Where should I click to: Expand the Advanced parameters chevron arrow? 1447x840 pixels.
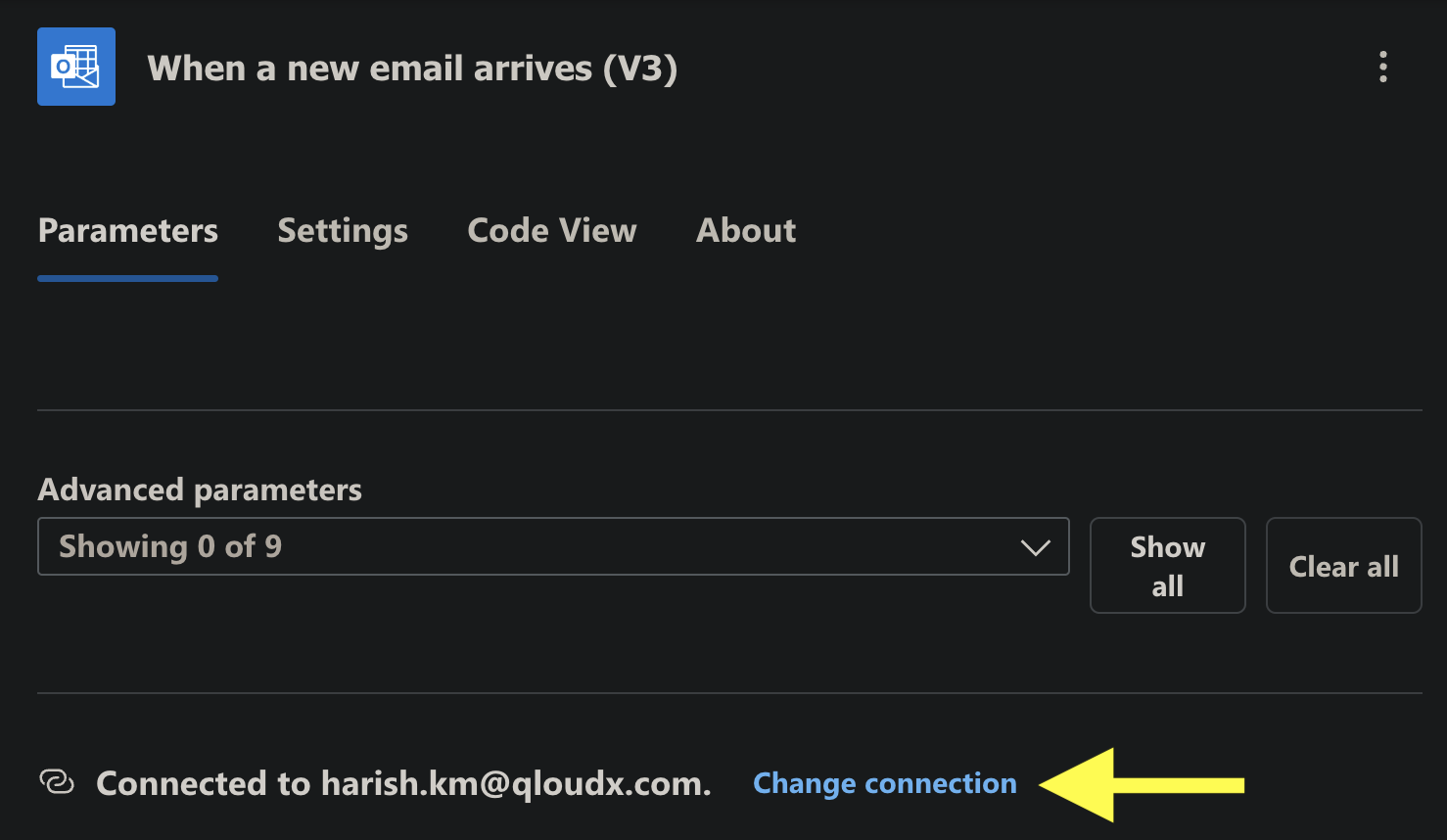(1035, 547)
